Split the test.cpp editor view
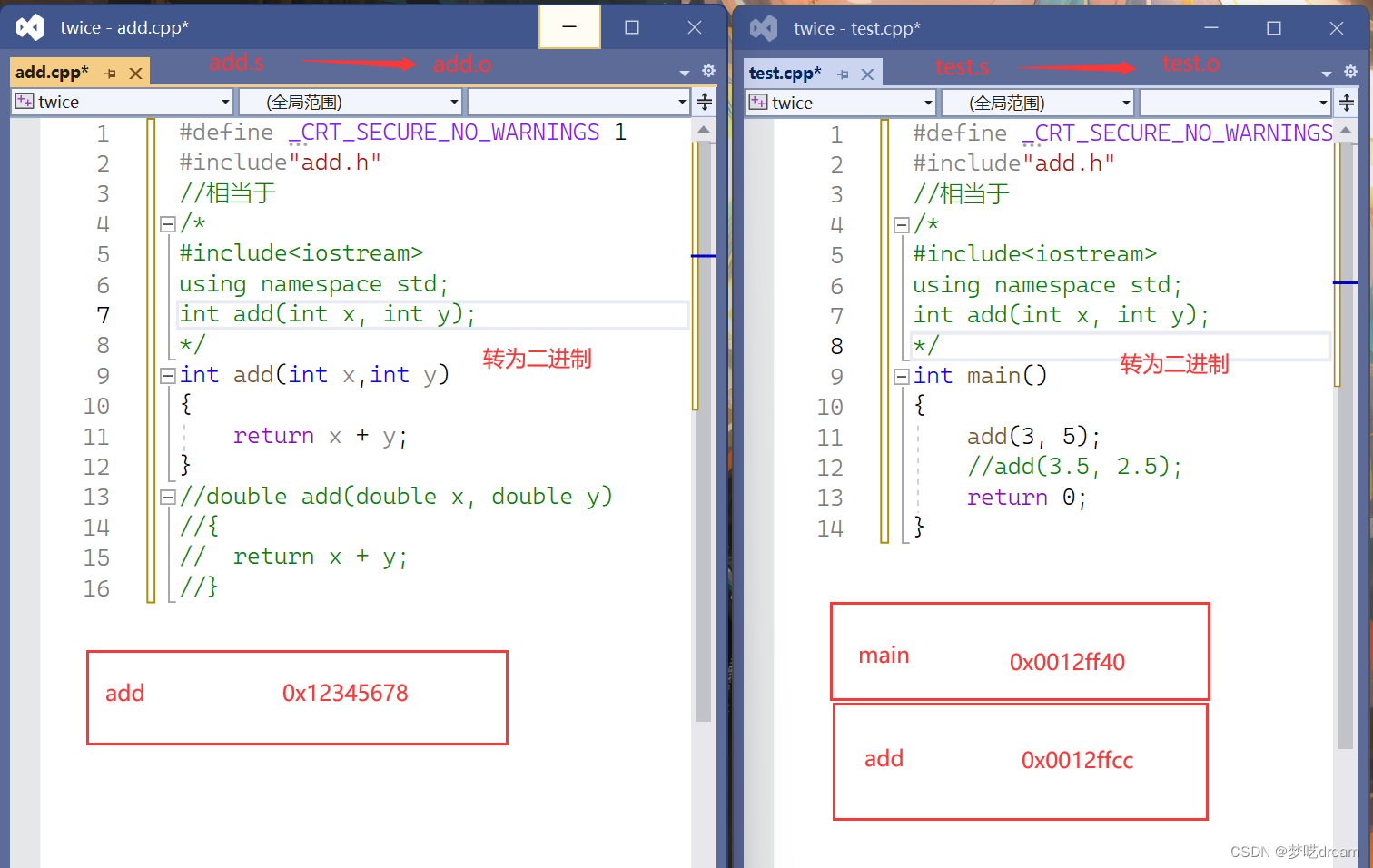The image size is (1373, 868). 1347,103
